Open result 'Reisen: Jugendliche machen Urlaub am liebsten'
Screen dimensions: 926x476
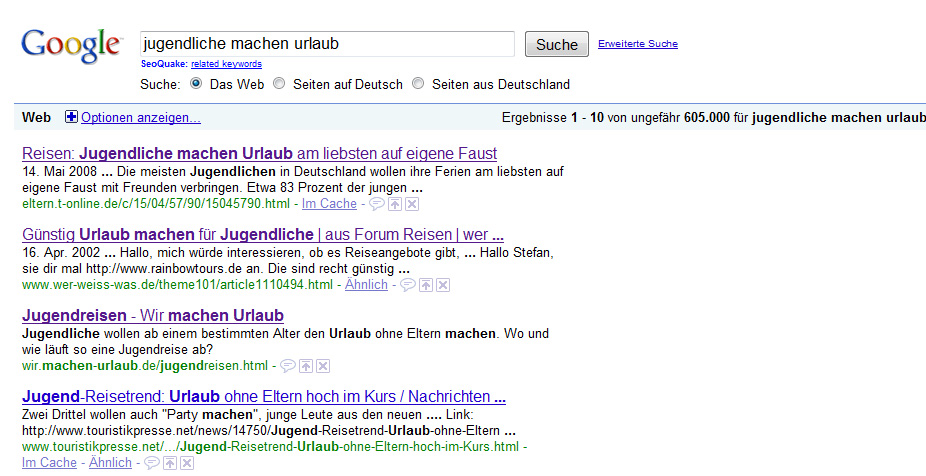pyautogui.click(x=259, y=154)
